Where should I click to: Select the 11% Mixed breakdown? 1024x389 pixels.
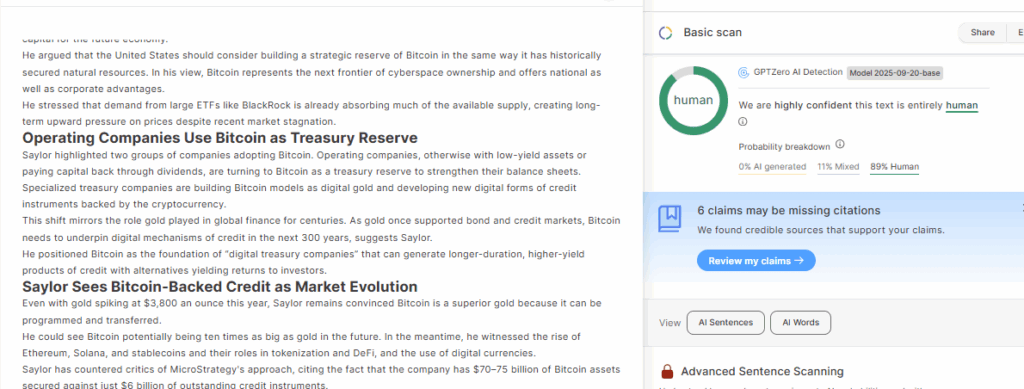click(839, 167)
